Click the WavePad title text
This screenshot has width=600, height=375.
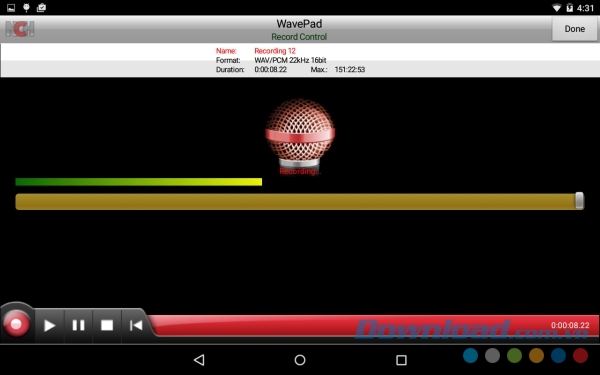pyautogui.click(x=299, y=24)
